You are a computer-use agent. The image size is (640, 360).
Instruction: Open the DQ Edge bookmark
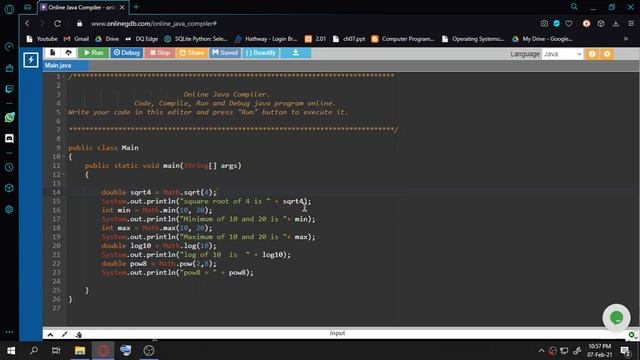142,39
